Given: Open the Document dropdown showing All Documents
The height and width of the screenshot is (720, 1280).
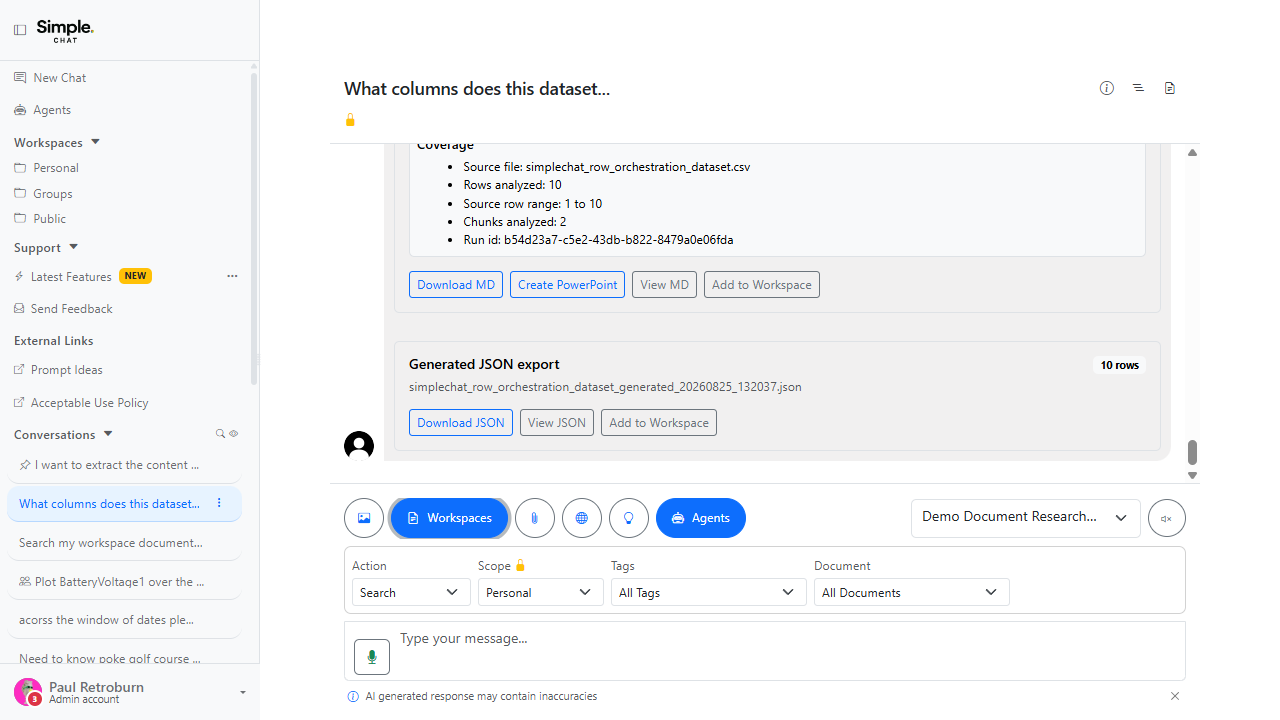Looking at the screenshot, I should (x=912, y=592).
